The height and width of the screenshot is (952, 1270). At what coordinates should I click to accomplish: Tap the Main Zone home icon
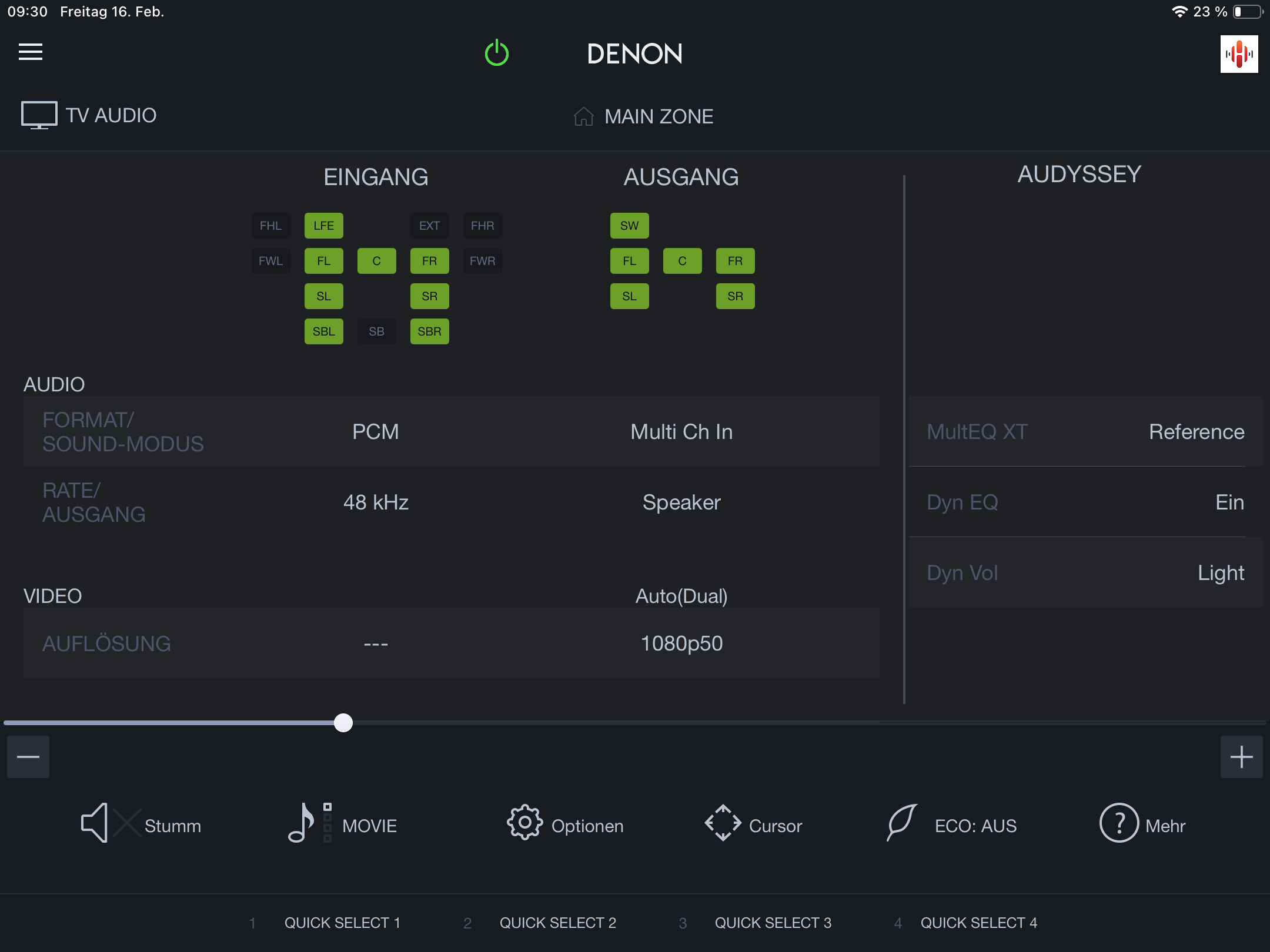coord(583,116)
